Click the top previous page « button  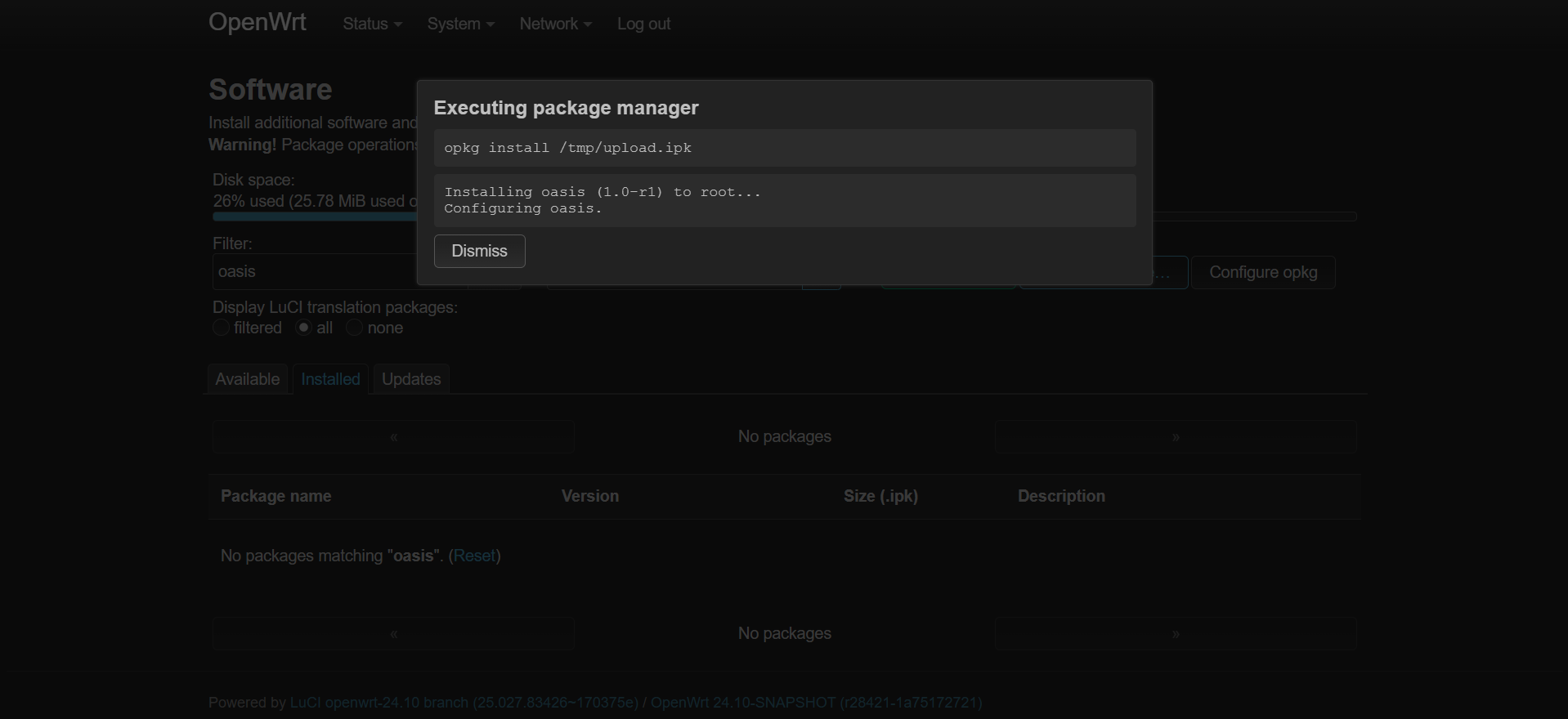[393, 437]
